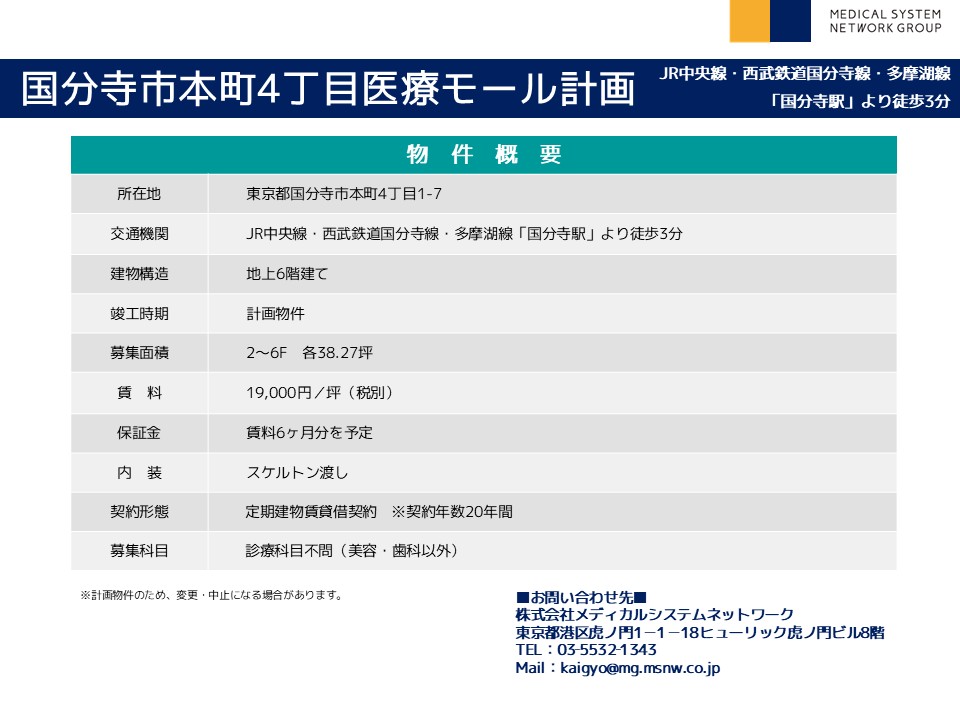The image size is (960, 720).
Task: Click the 2〜6F 各38.27坪 area value
Action: pos(309,353)
